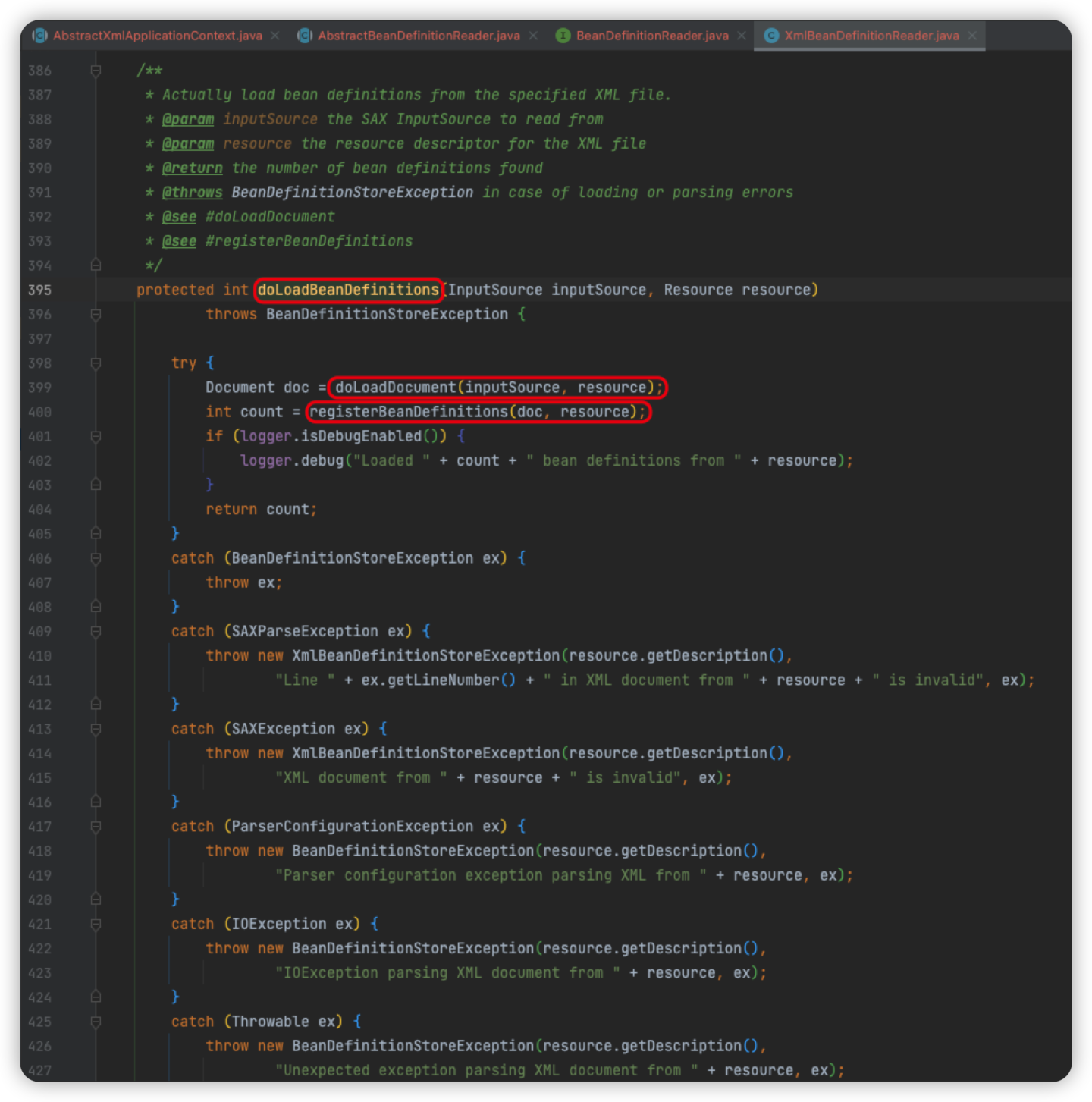Click line number 400 in gutter
This screenshot has height=1102, width=1092.
[39, 412]
